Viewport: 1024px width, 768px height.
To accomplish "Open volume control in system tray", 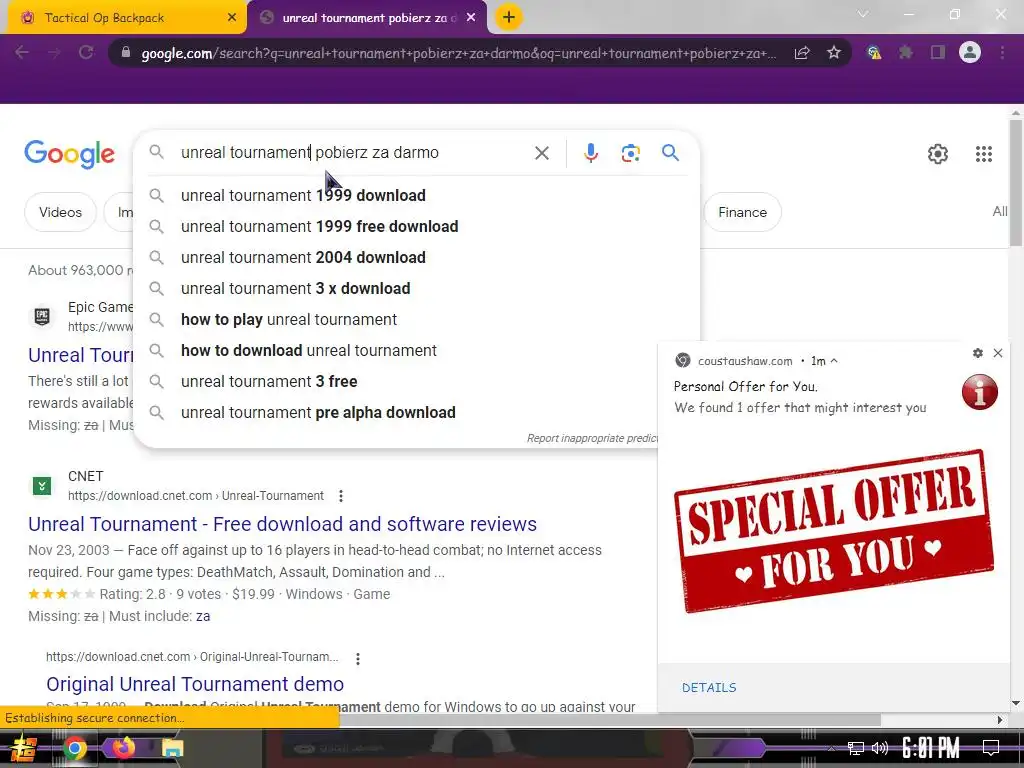I will click(x=880, y=748).
